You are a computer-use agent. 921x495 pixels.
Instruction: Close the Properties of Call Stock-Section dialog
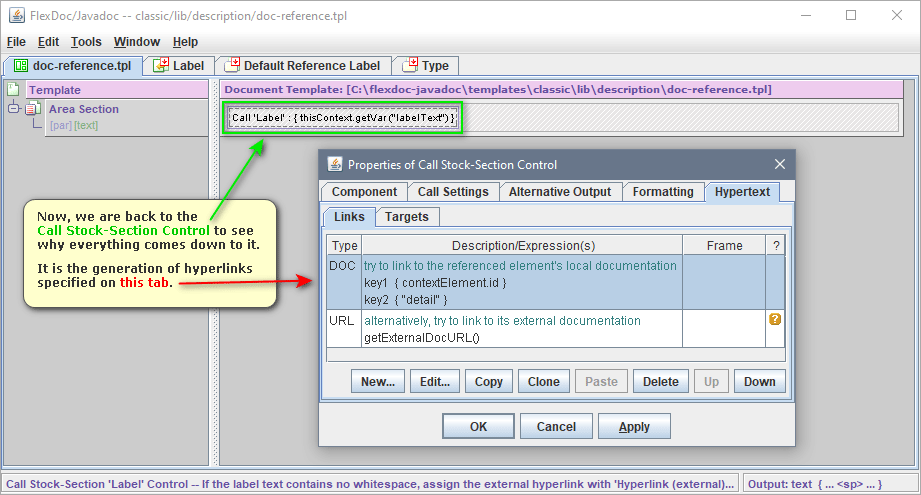(x=780, y=164)
